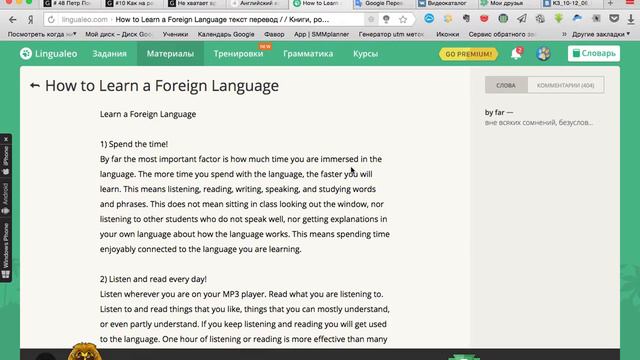The image size is (640, 360).
Task: Reload the page with the refresh icon
Action: pos(51,19)
